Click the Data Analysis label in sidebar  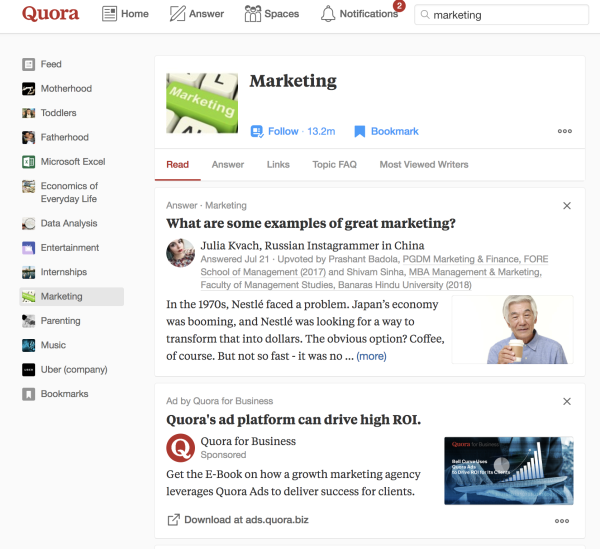(69, 223)
